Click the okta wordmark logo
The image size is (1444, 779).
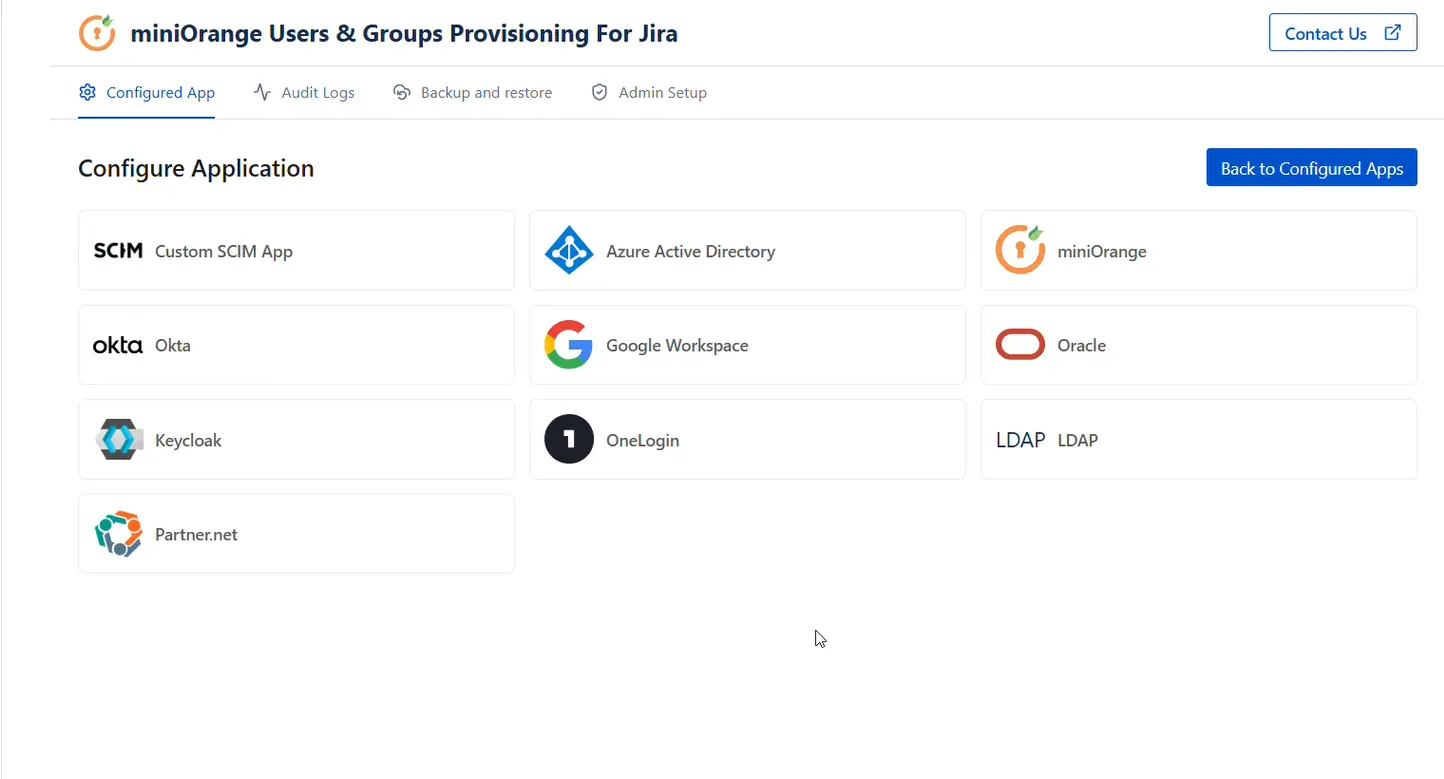118,345
